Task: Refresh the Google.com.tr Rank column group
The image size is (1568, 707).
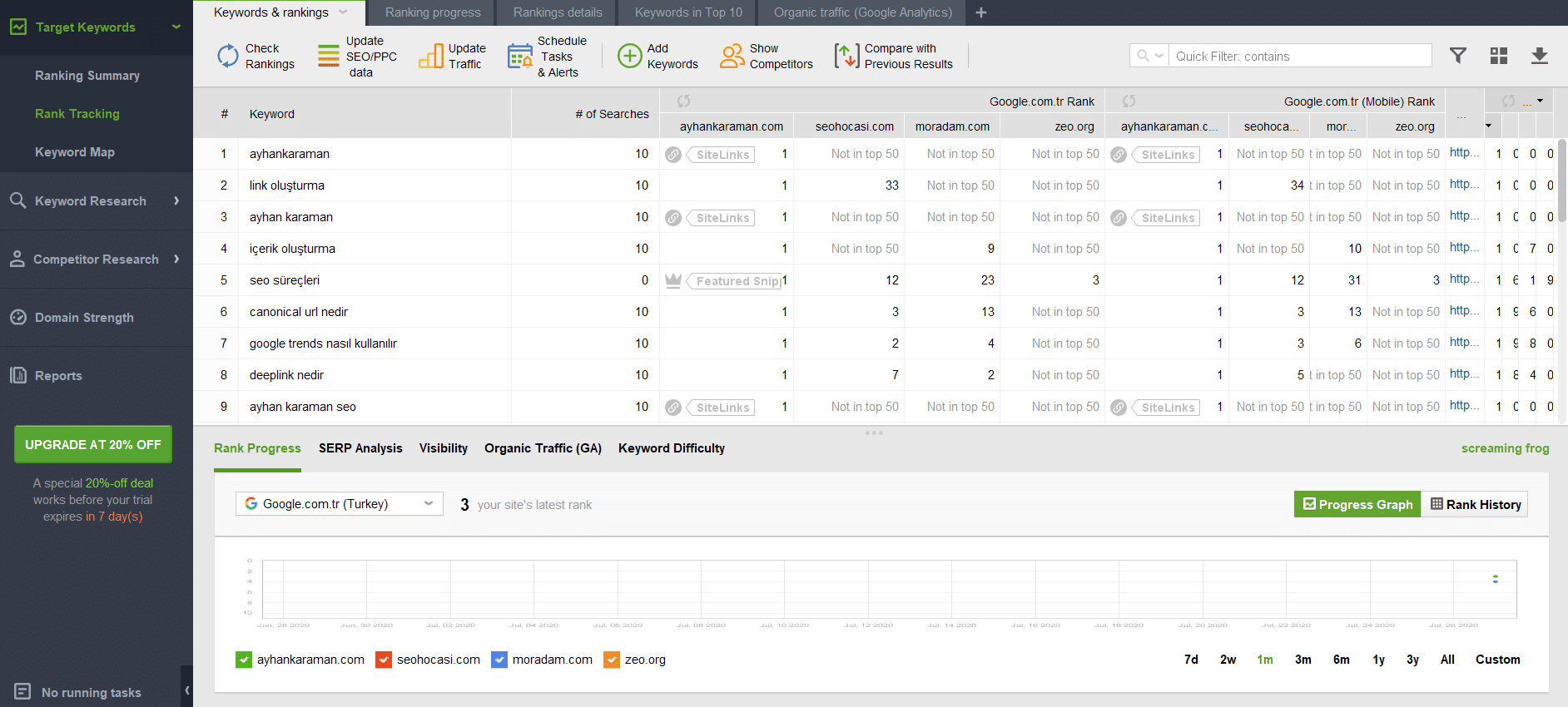Action: coord(684,101)
